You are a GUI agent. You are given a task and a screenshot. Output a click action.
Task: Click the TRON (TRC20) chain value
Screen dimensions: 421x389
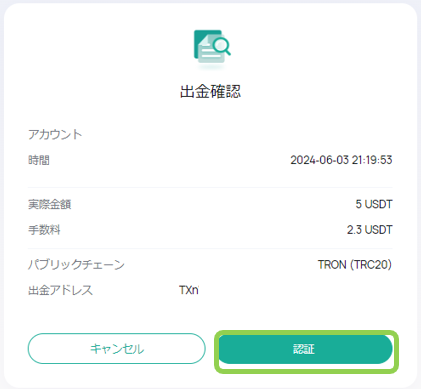[355, 265]
